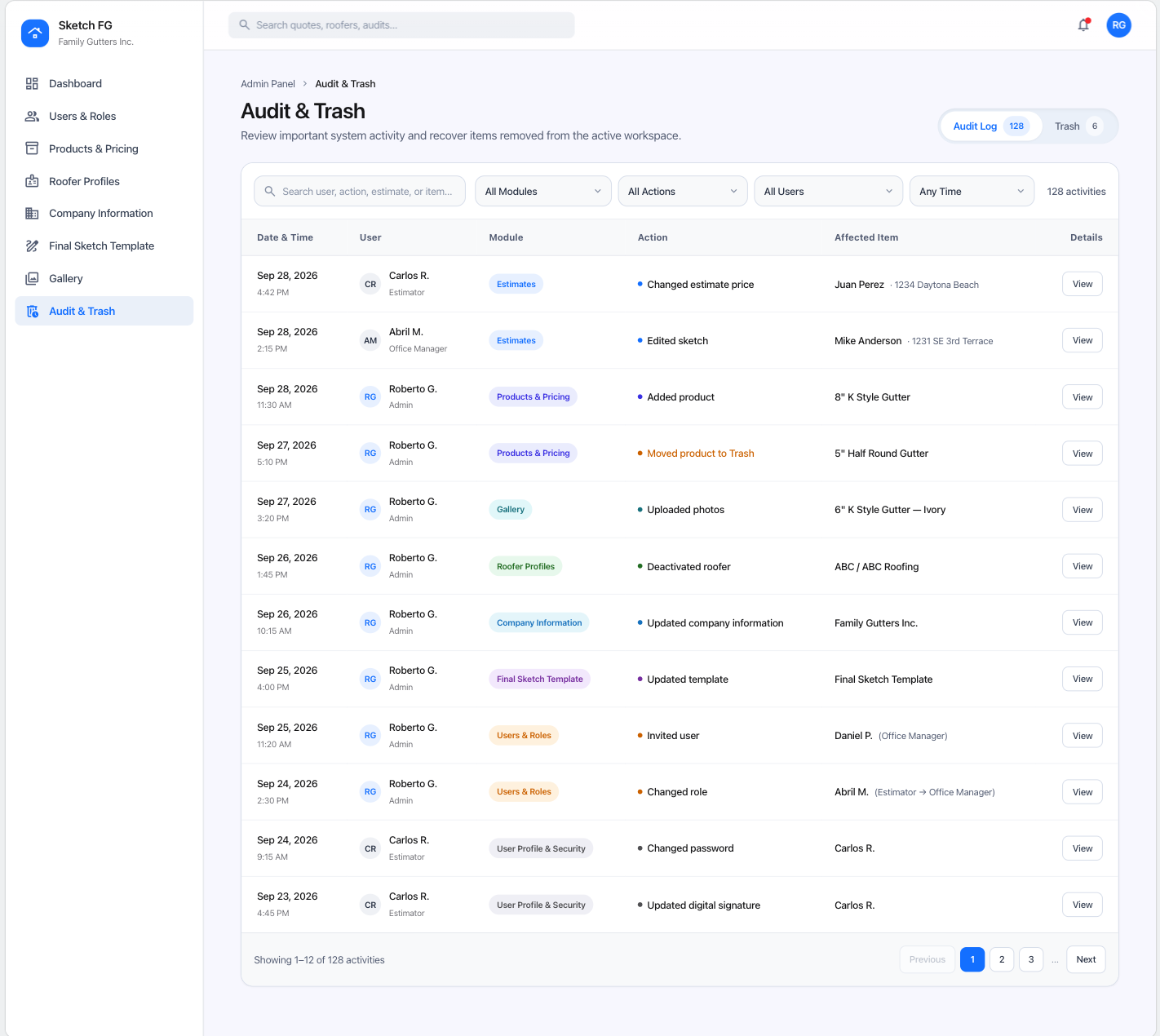Viewport: 1160px width, 1036px height.
Task: Click the Company Information building icon
Action: point(32,213)
